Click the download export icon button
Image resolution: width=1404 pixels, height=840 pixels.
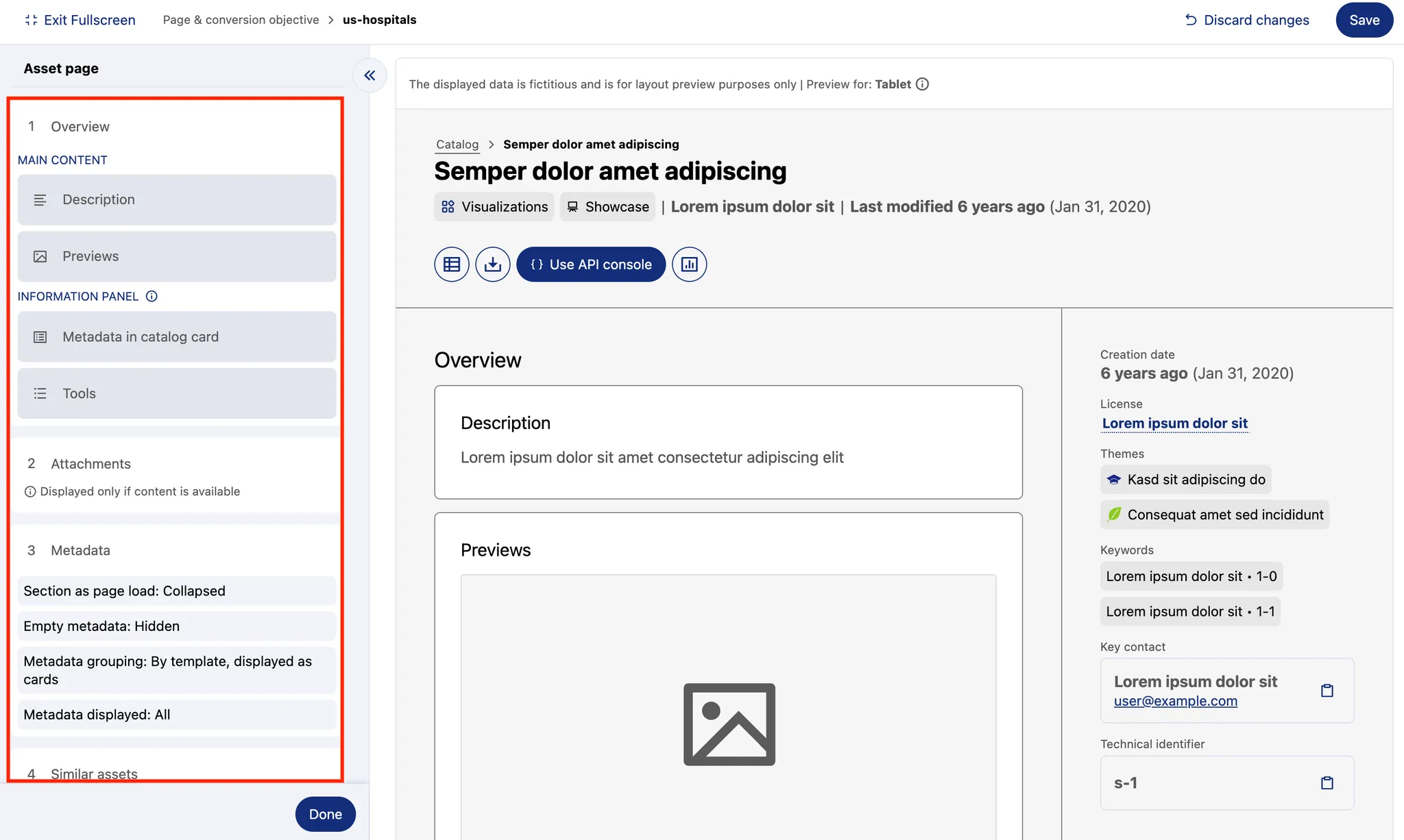(x=493, y=264)
